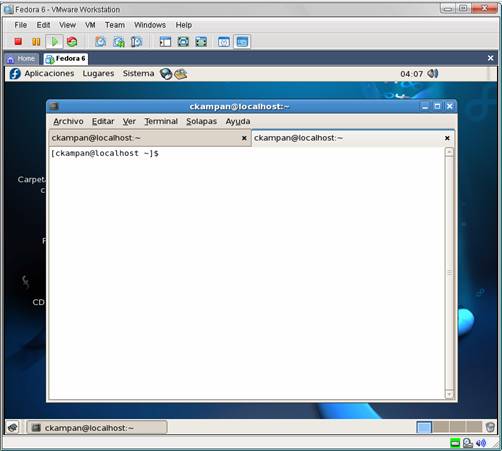Toggle the sidebar view toolbar icon
The width and height of the screenshot is (502, 451).
point(165,42)
